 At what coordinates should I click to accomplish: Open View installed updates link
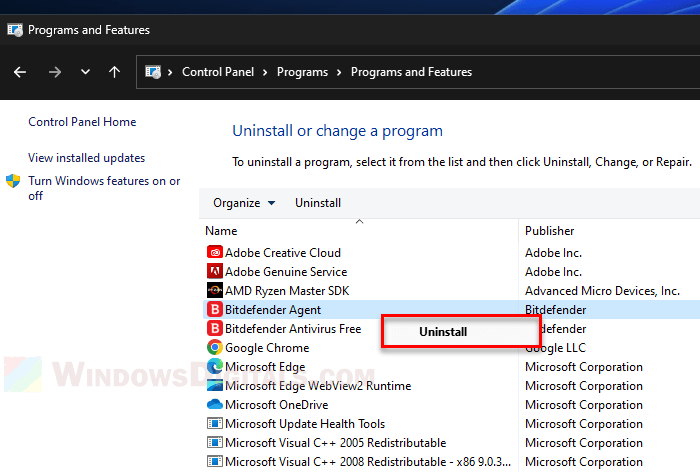point(87,158)
